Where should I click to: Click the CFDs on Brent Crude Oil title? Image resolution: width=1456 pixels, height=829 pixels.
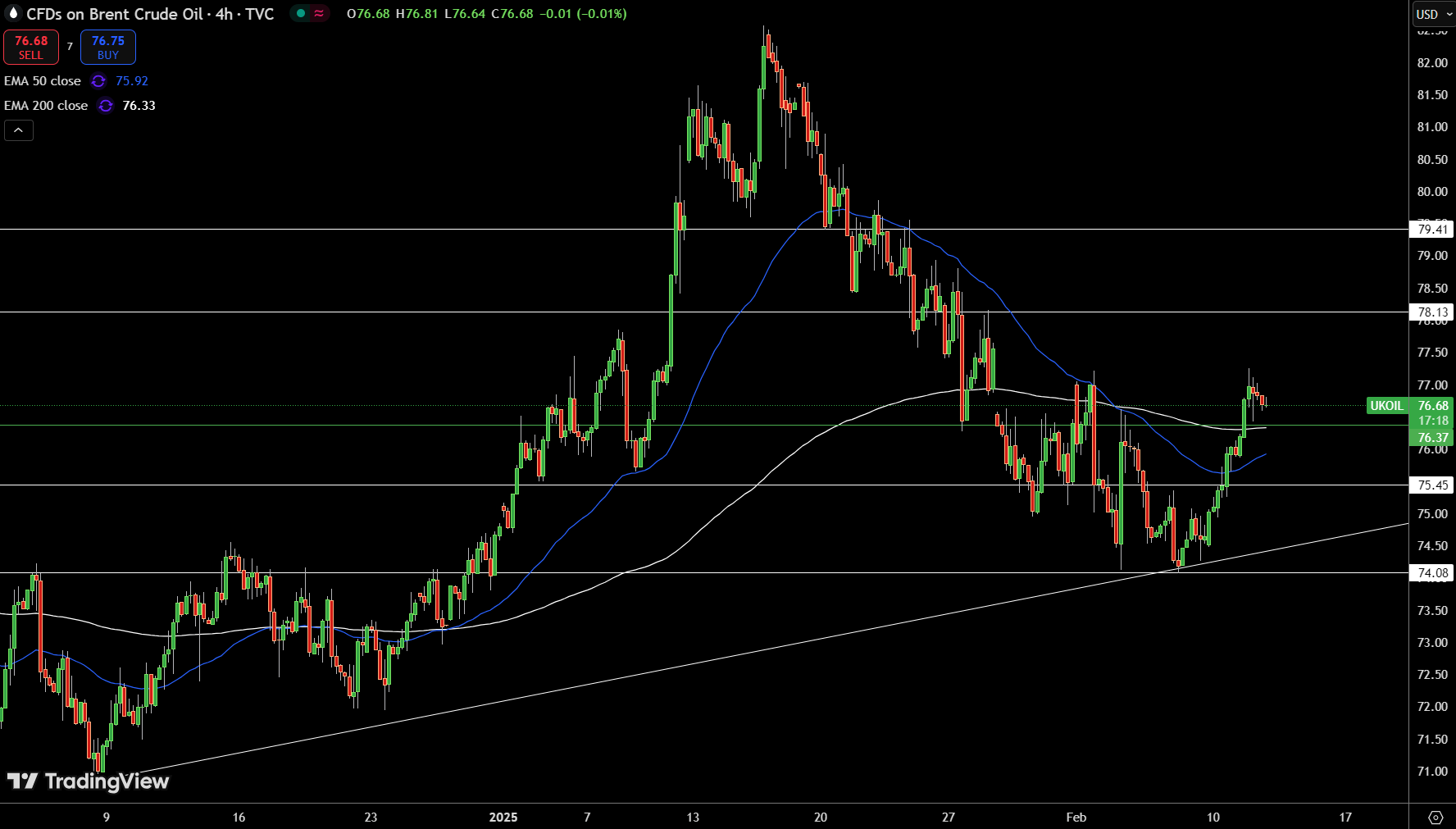coord(115,14)
